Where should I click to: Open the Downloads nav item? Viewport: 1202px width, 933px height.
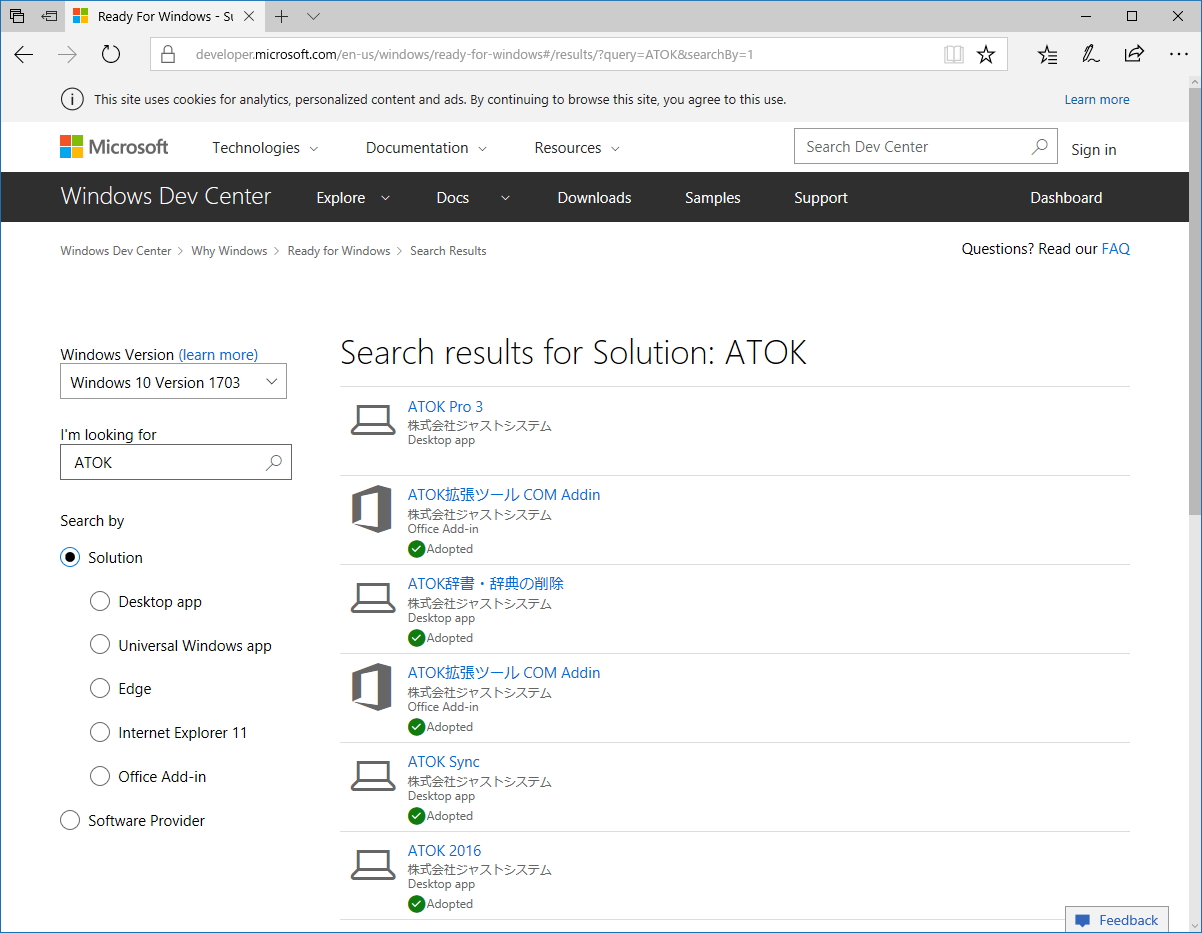[x=594, y=198]
